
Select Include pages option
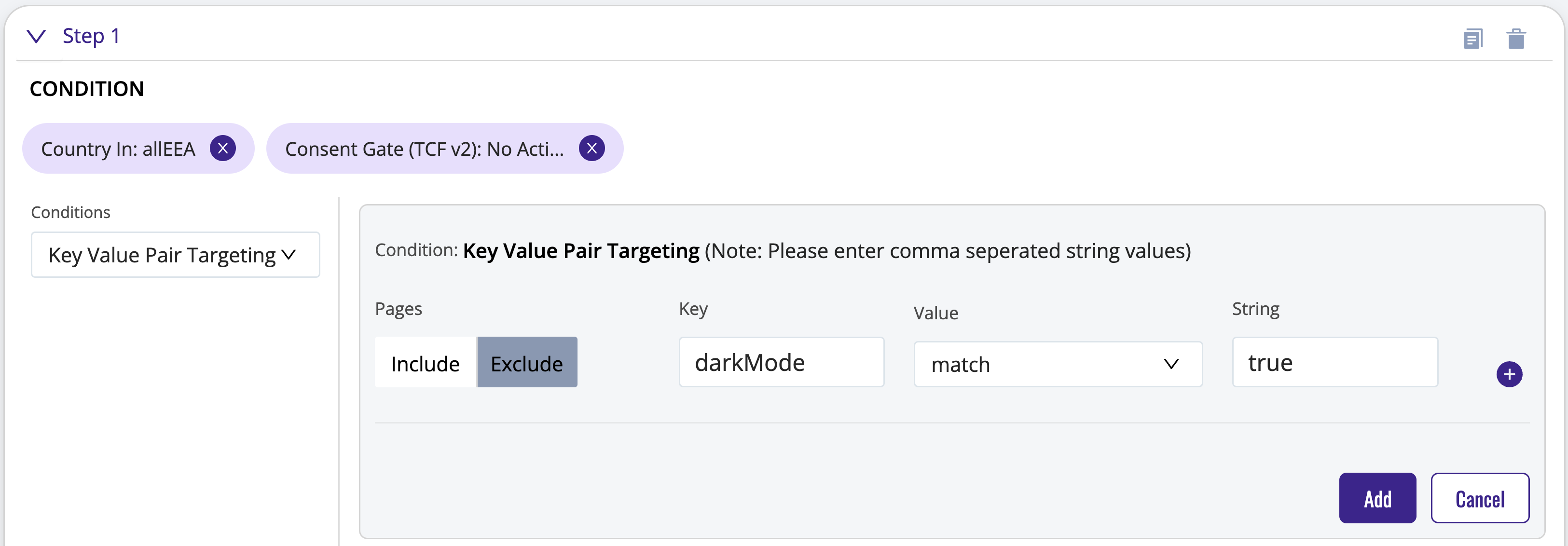click(426, 363)
